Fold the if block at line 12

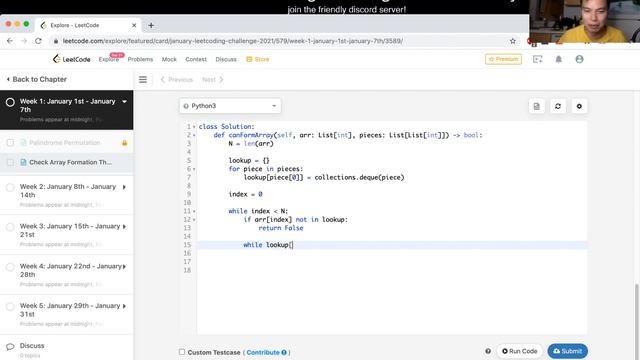click(x=194, y=220)
